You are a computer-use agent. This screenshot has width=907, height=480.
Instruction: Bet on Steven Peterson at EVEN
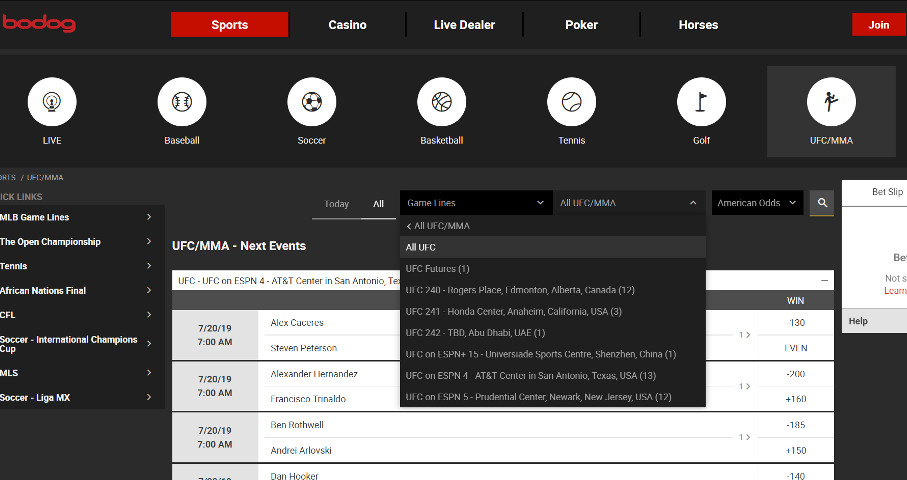coord(796,348)
